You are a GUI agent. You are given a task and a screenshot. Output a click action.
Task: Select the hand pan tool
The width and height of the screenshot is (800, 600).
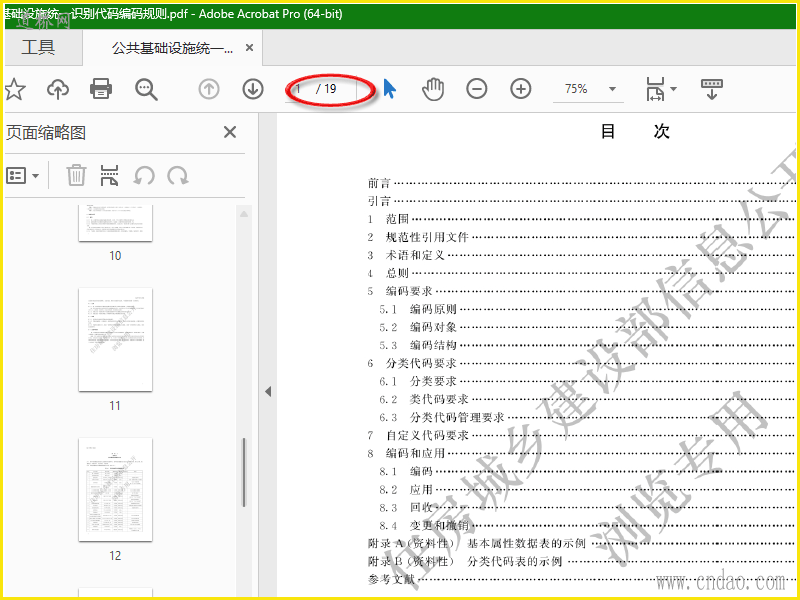coord(433,89)
